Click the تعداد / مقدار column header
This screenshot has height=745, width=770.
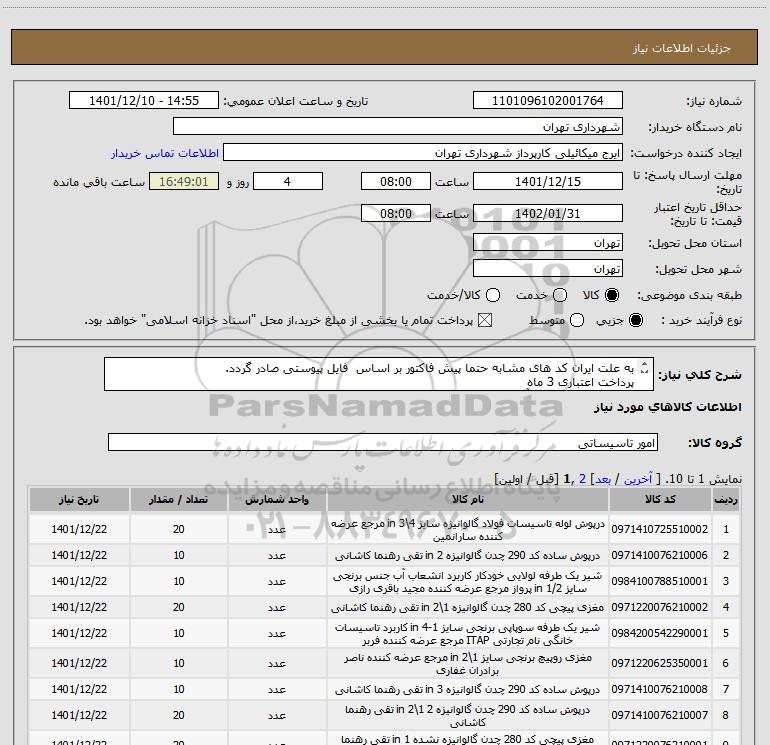click(178, 499)
